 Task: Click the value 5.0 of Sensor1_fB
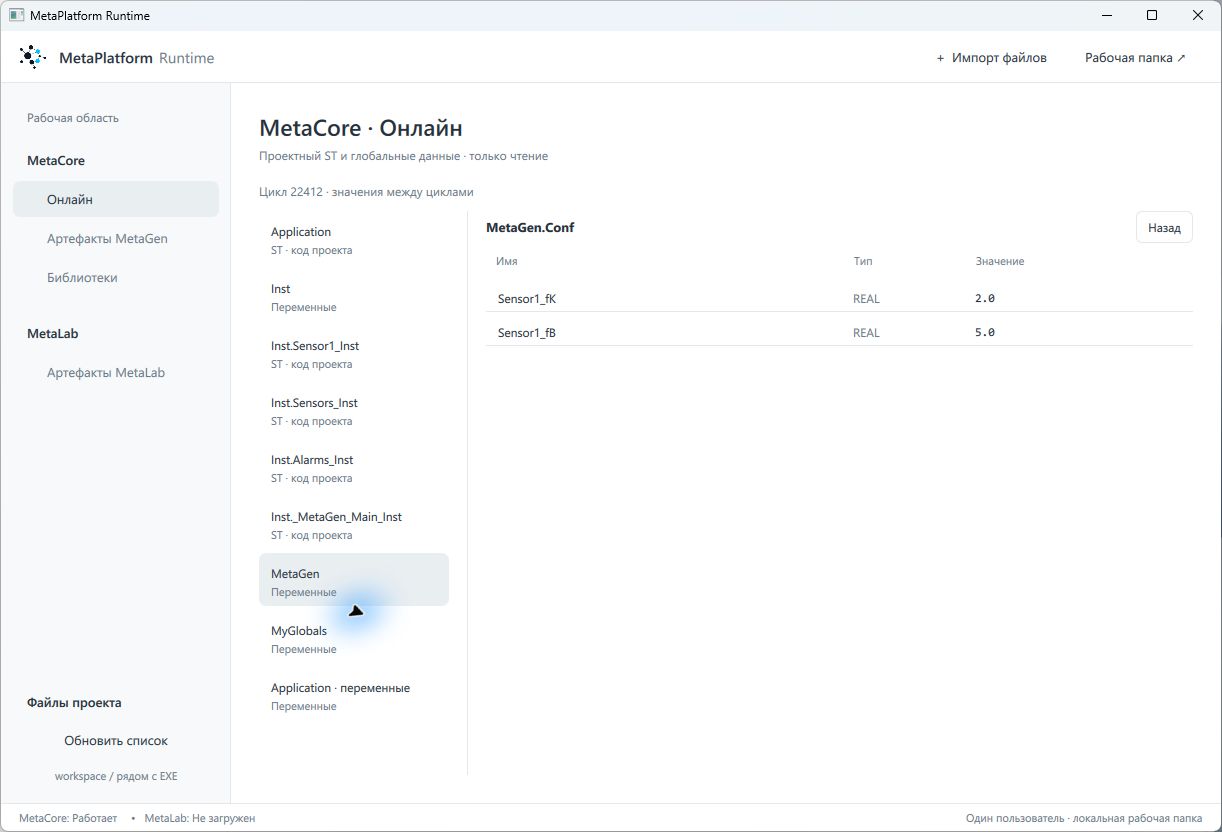(x=985, y=333)
